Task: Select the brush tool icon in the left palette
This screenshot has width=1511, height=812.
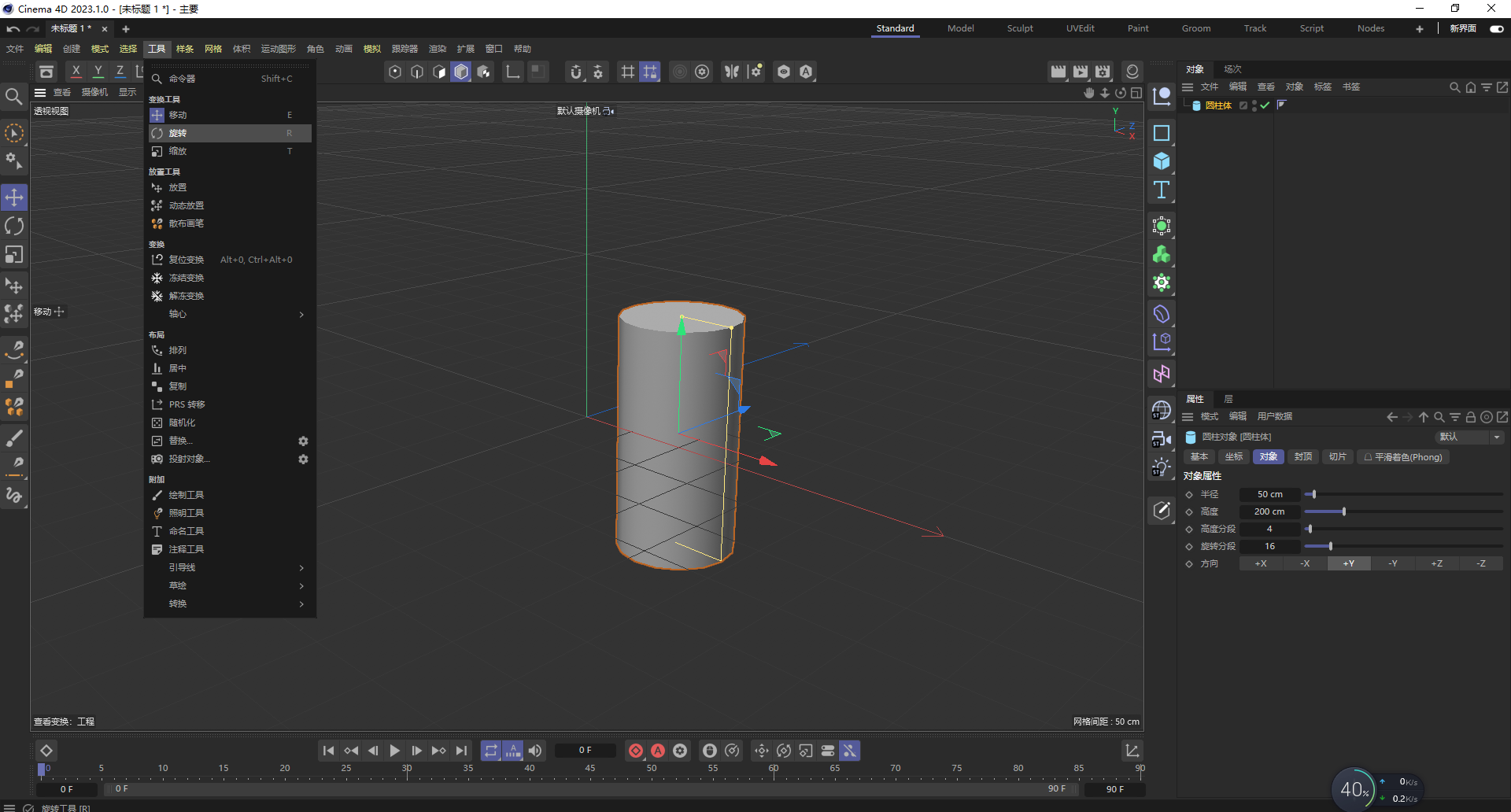Action: click(x=14, y=438)
